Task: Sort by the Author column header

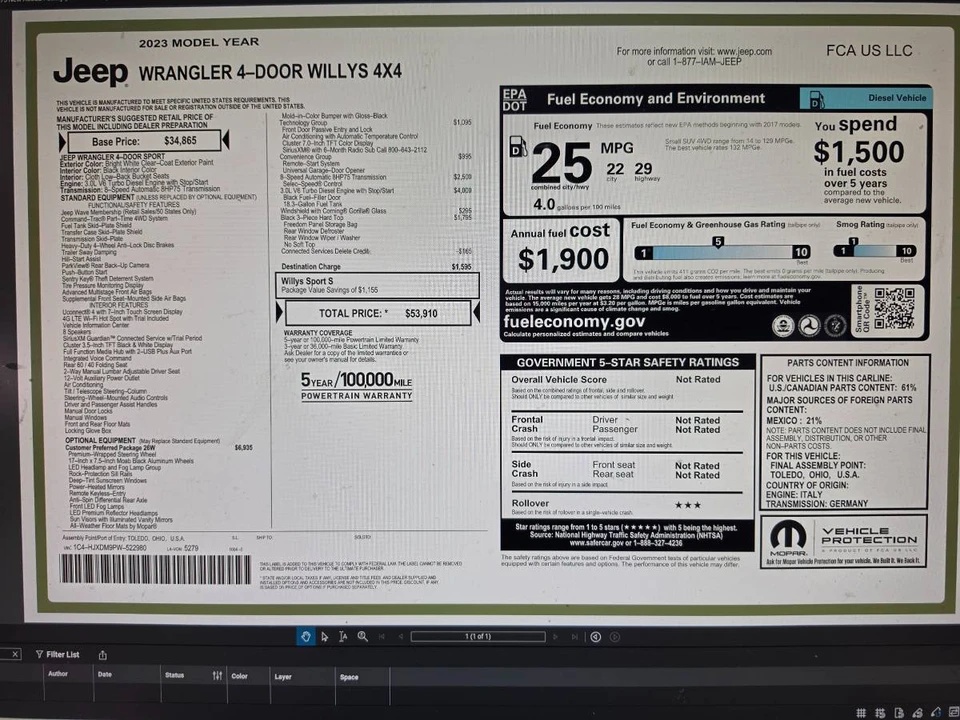Action: [x=58, y=673]
